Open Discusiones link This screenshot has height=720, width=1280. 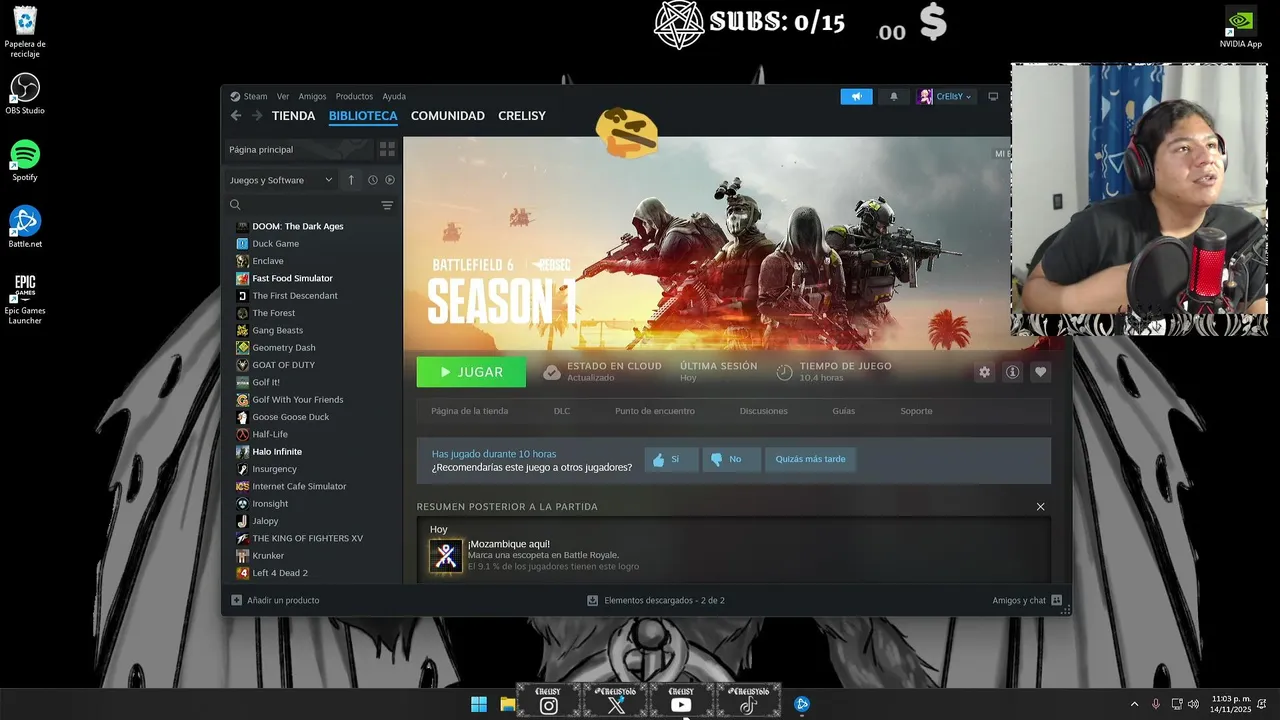click(x=763, y=411)
